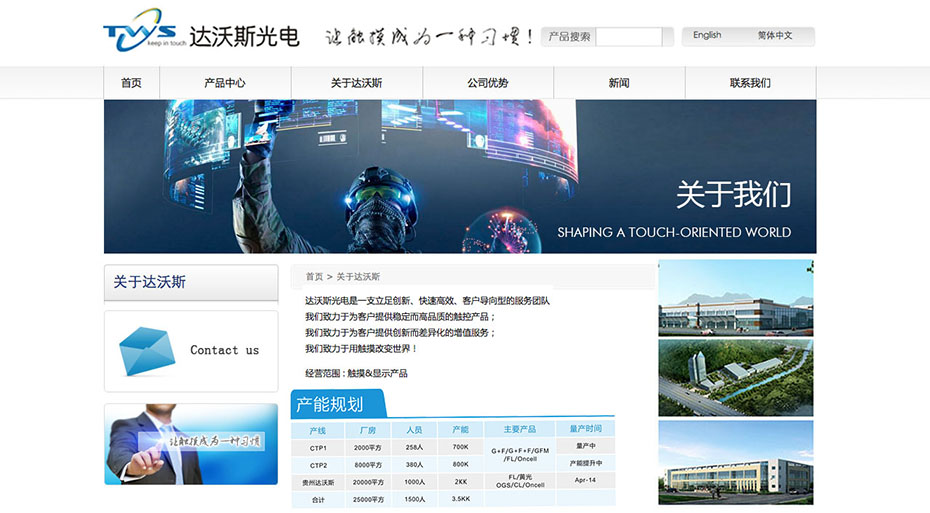This screenshot has width=930, height=513.
Task: Select the 合计 table row label
Action: point(318,500)
